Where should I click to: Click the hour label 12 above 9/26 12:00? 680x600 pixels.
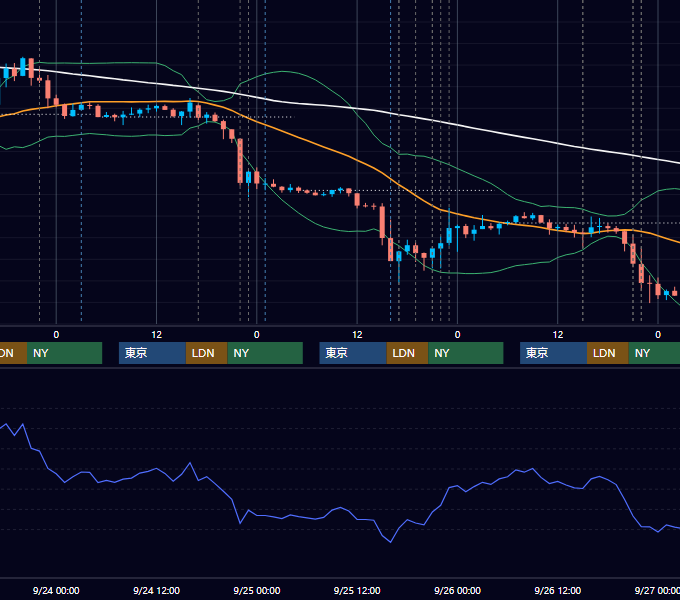(558, 335)
